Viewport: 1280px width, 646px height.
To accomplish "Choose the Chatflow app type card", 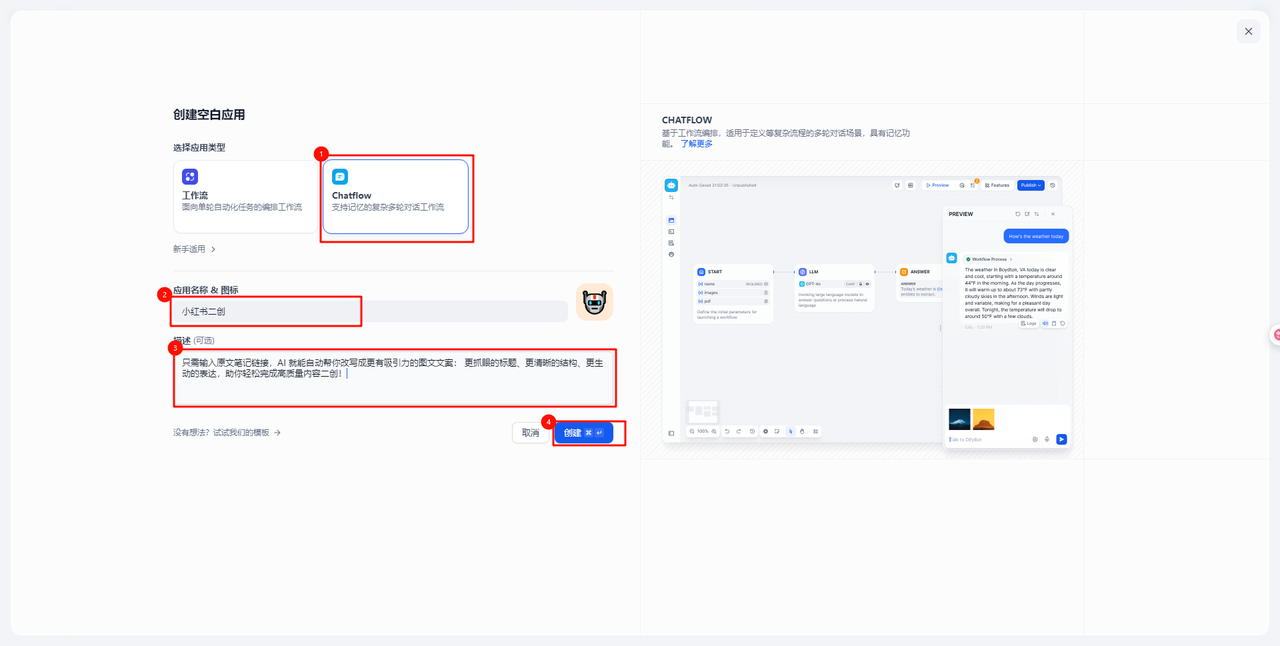I will [x=395, y=196].
